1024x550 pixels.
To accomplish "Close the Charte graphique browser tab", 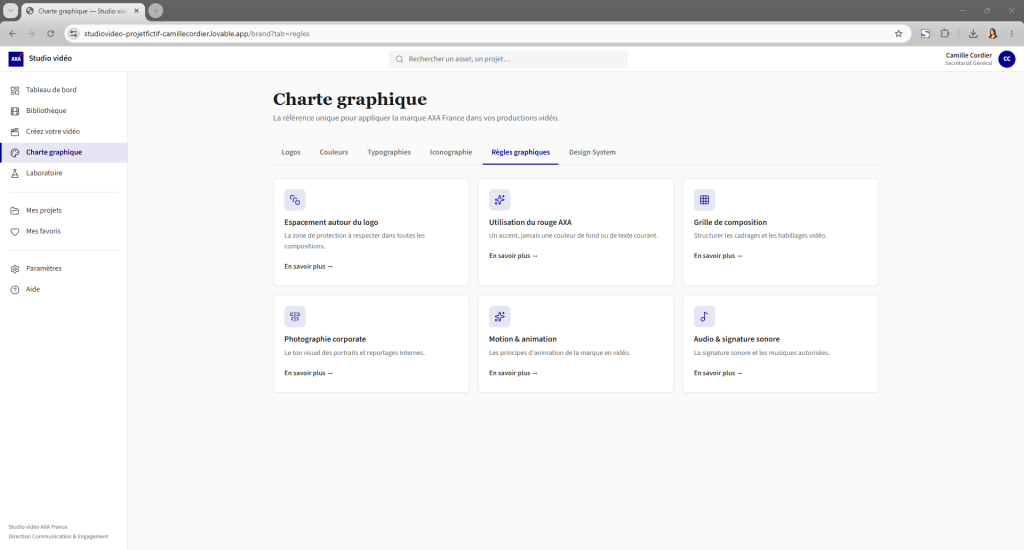I will click(136, 11).
